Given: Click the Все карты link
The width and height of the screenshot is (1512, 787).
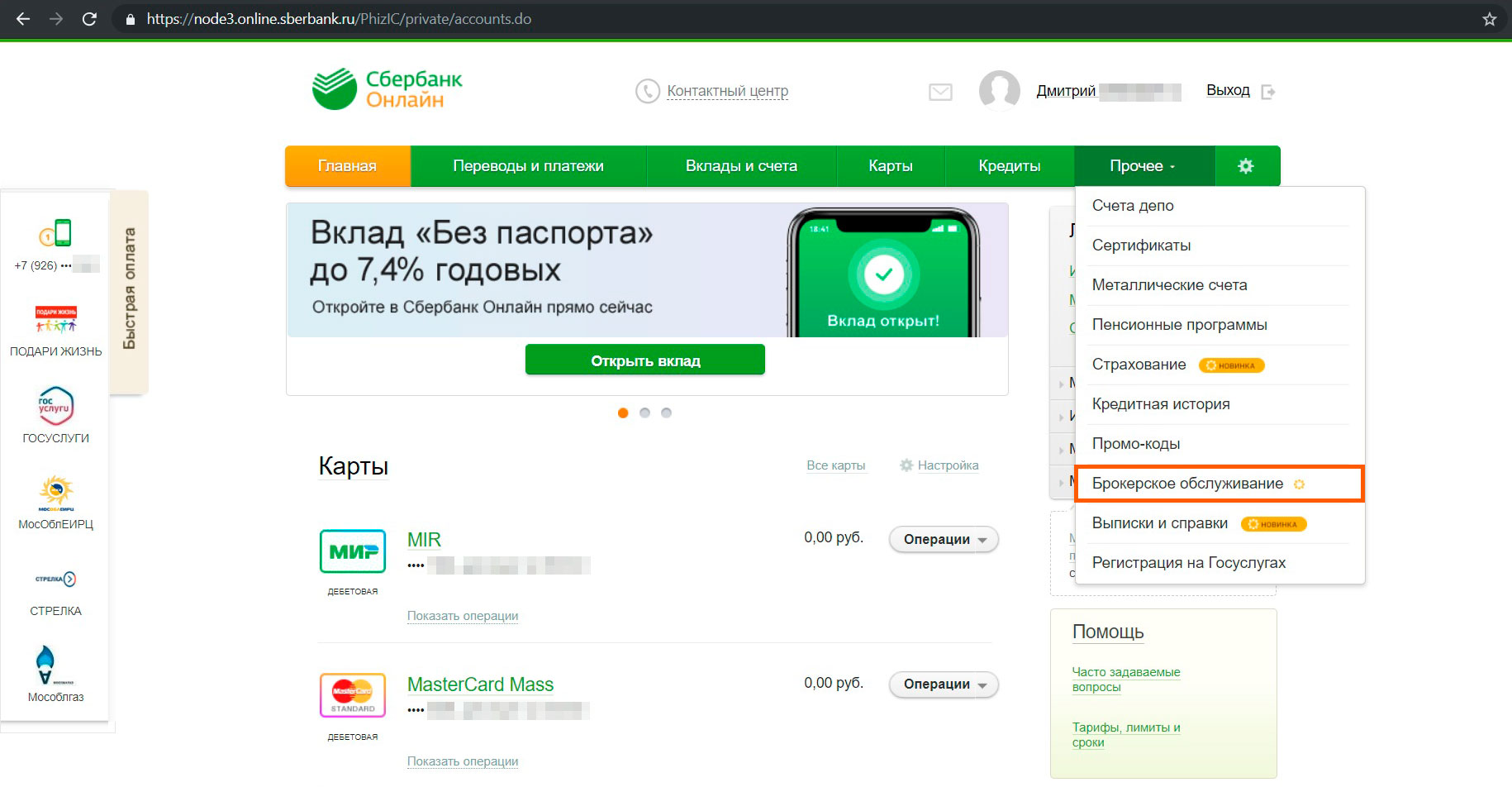Looking at the screenshot, I should 835,465.
